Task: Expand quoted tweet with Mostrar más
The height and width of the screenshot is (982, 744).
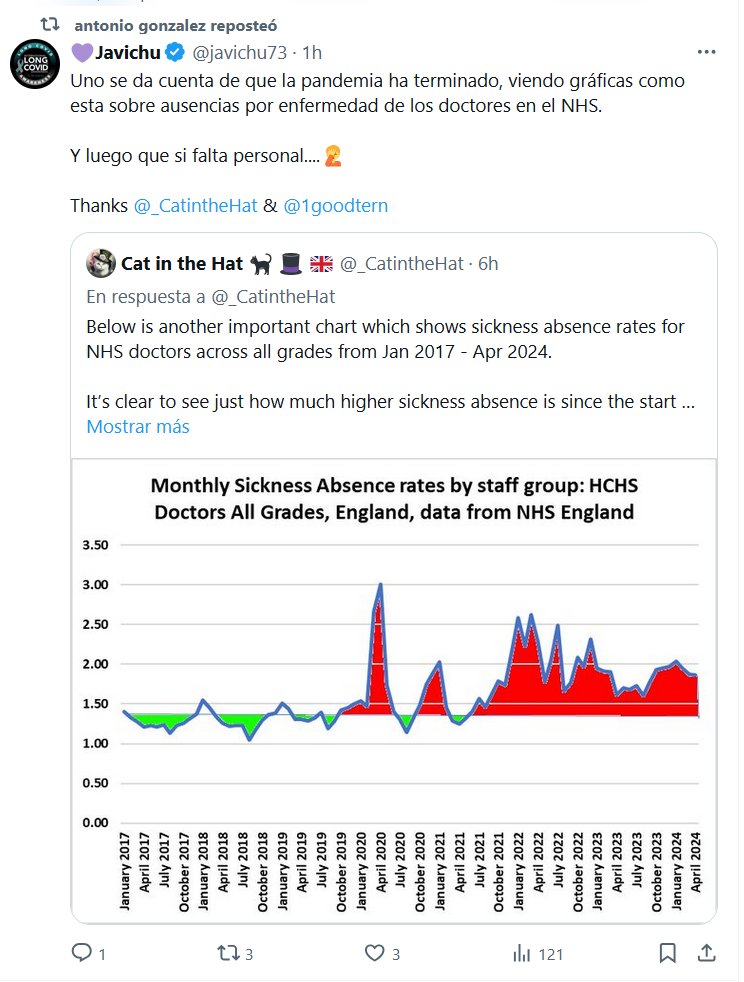Action: click(138, 426)
